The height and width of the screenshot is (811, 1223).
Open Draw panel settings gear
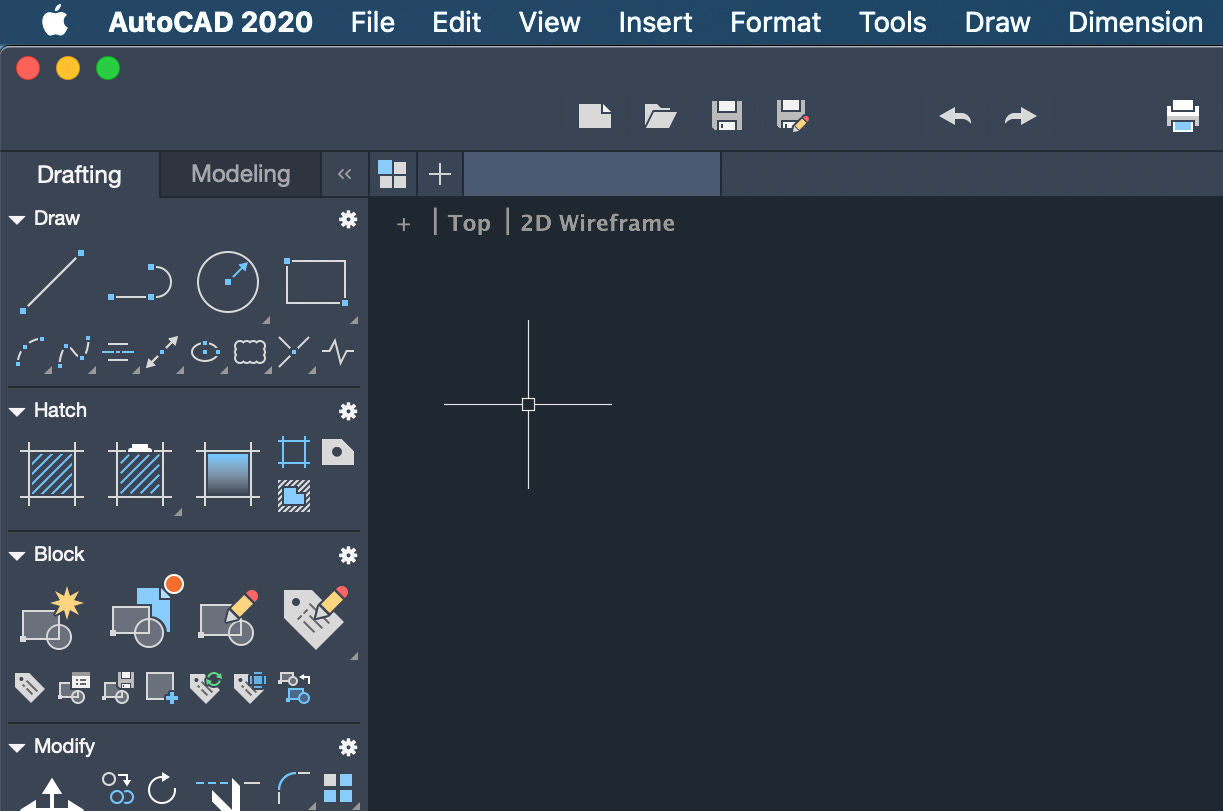coord(348,219)
